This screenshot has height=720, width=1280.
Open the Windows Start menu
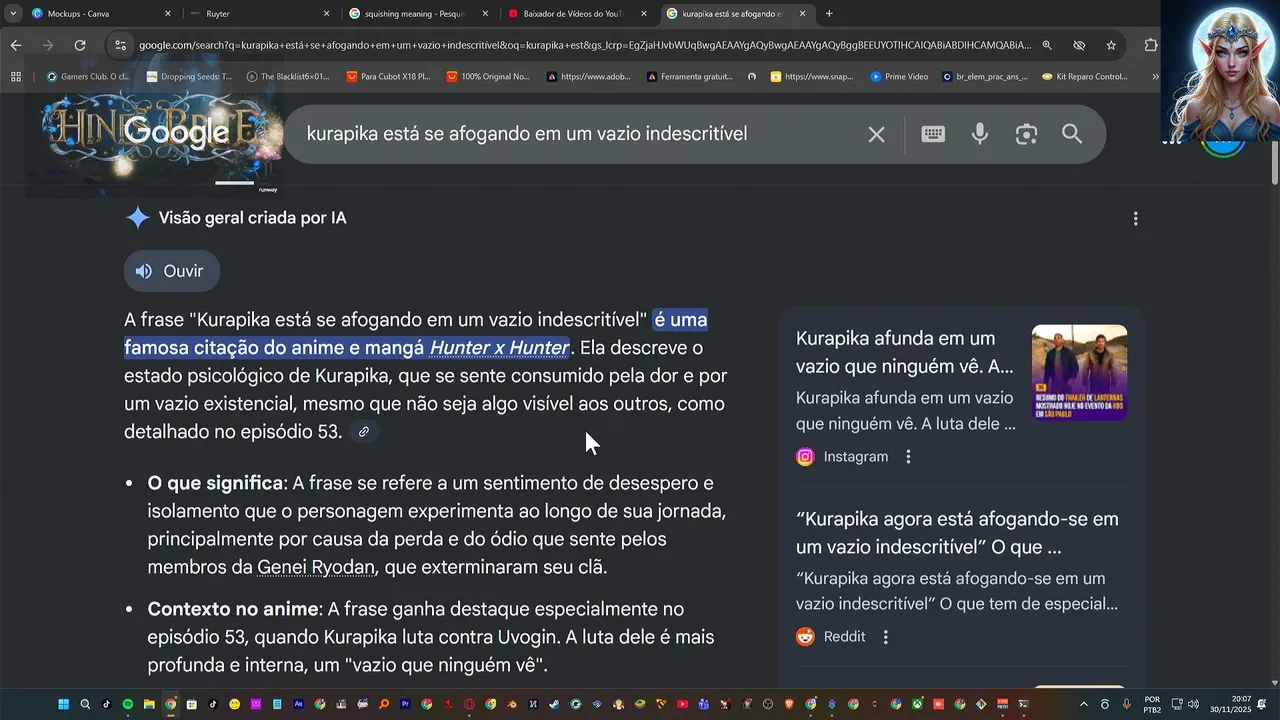(x=63, y=704)
